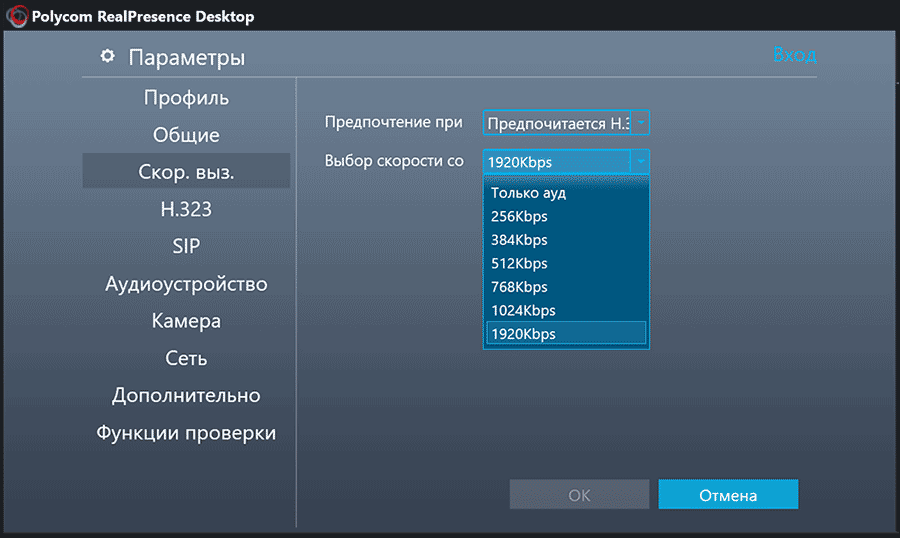This screenshot has height=538, width=900.
Task: Switch to the Камера tab
Action: point(186,321)
